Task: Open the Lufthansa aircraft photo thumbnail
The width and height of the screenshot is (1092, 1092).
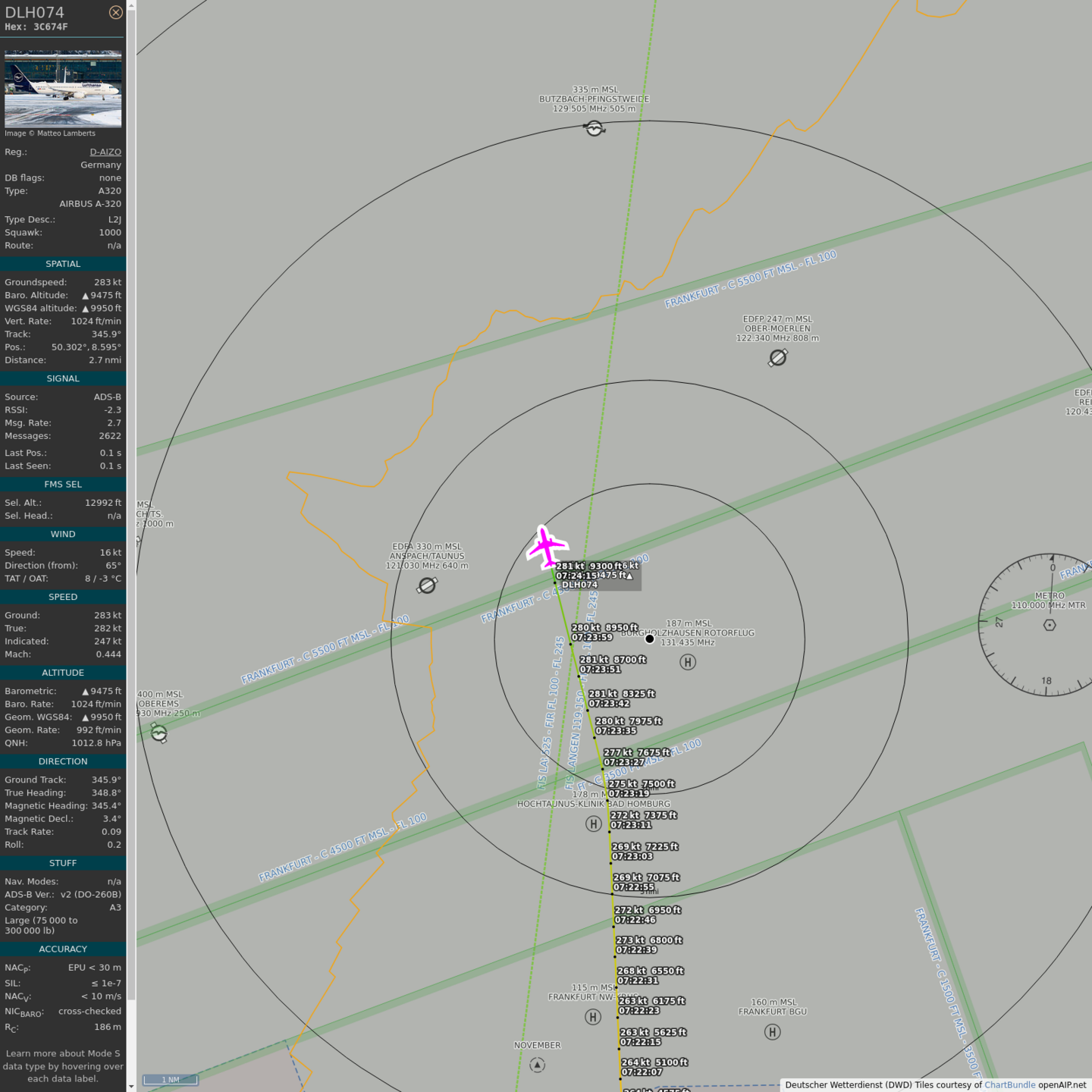Action: pos(63,89)
